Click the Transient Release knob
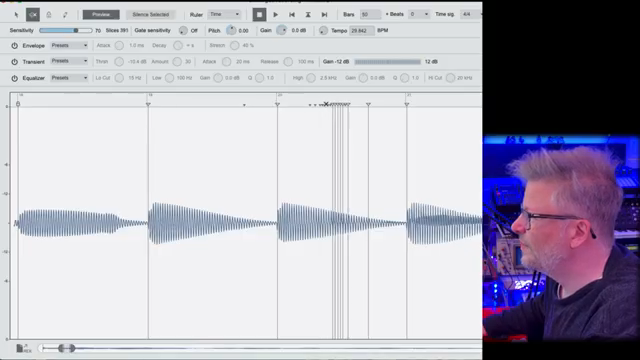The width and height of the screenshot is (640, 360). click(288, 62)
